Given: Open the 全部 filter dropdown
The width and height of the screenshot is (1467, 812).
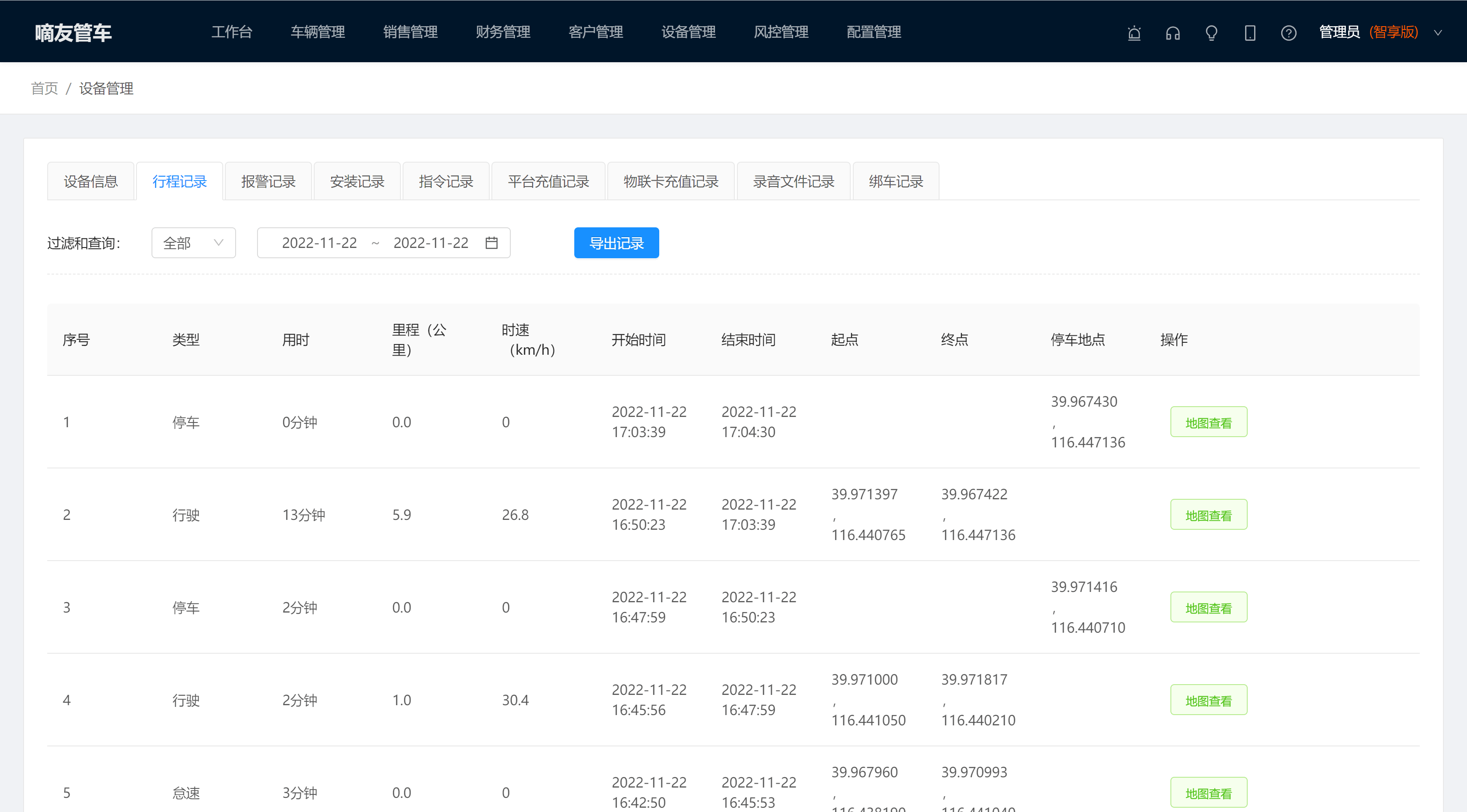Looking at the screenshot, I should [194, 243].
